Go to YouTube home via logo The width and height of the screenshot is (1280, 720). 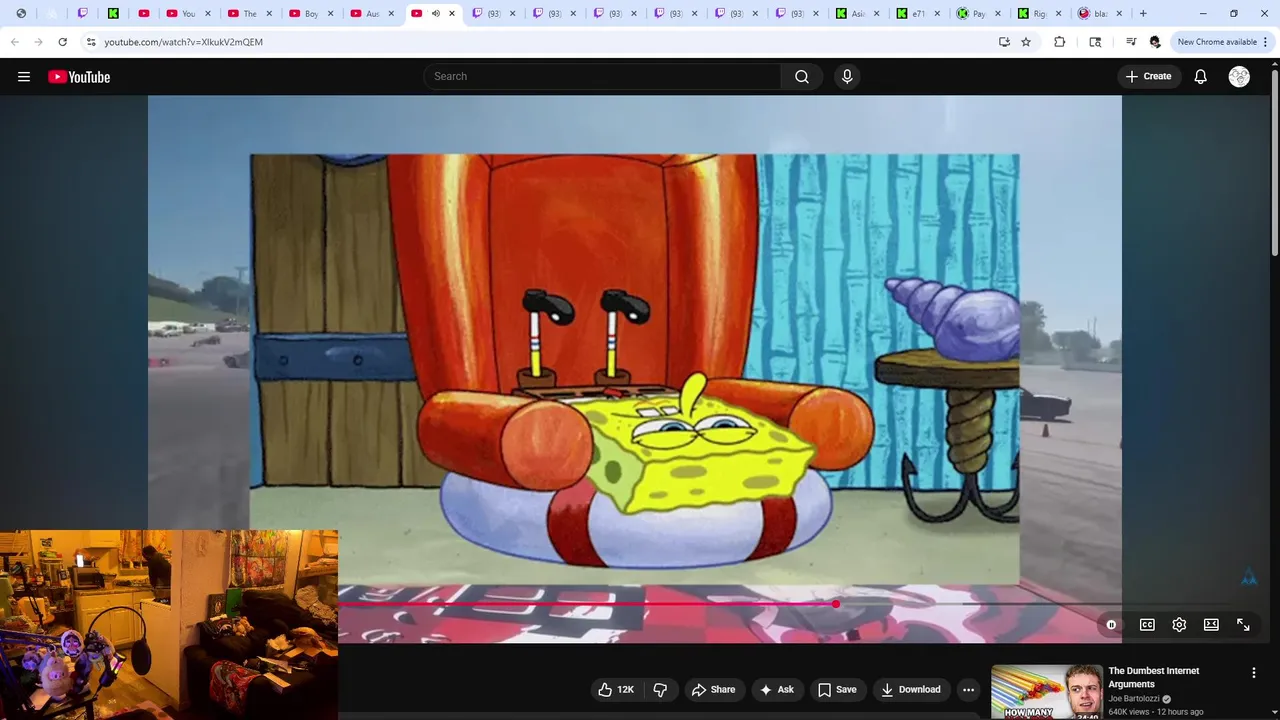[x=79, y=77]
